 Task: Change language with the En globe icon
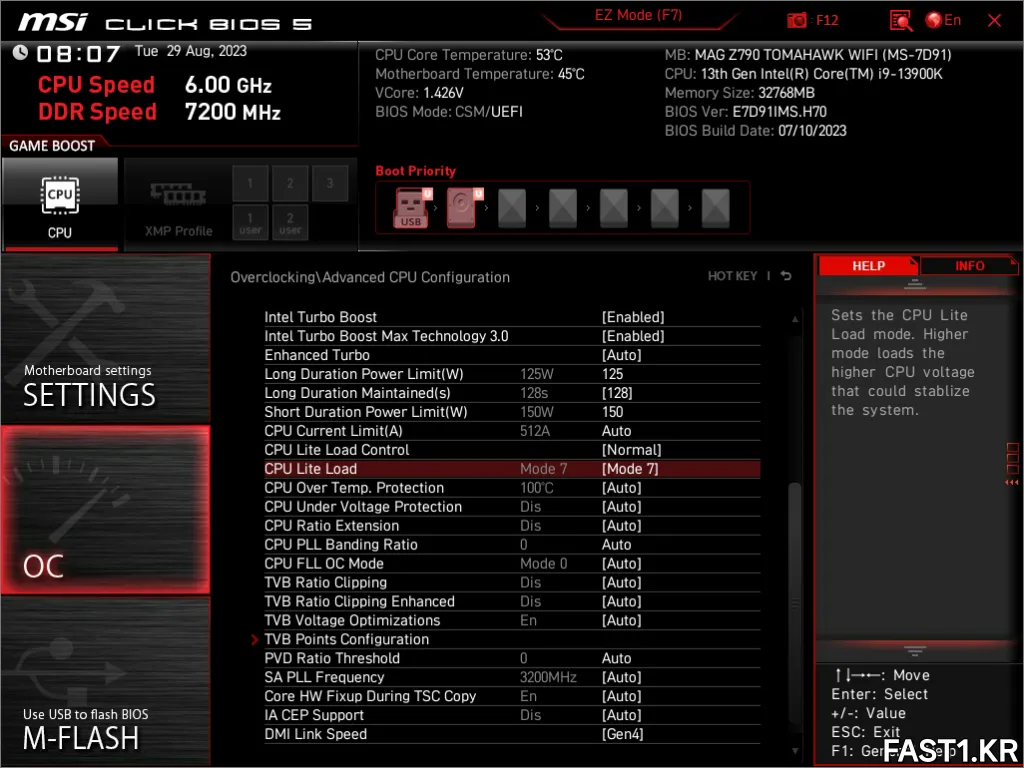click(x=943, y=20)
